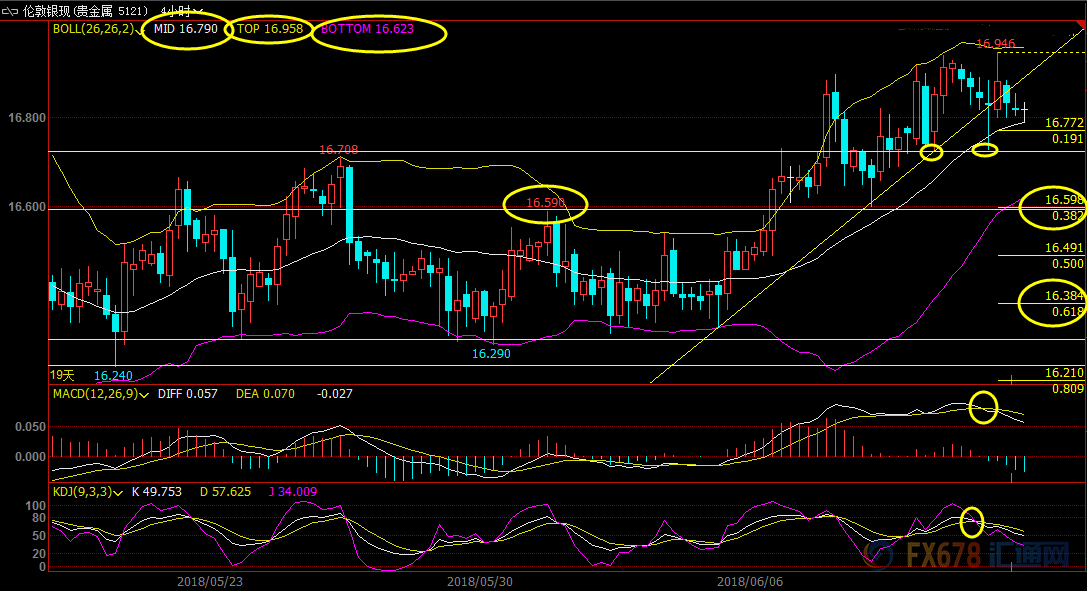Click the 伦敦银现 (贵金属 5121) title
1087x591 pixels.
(85, 11)
